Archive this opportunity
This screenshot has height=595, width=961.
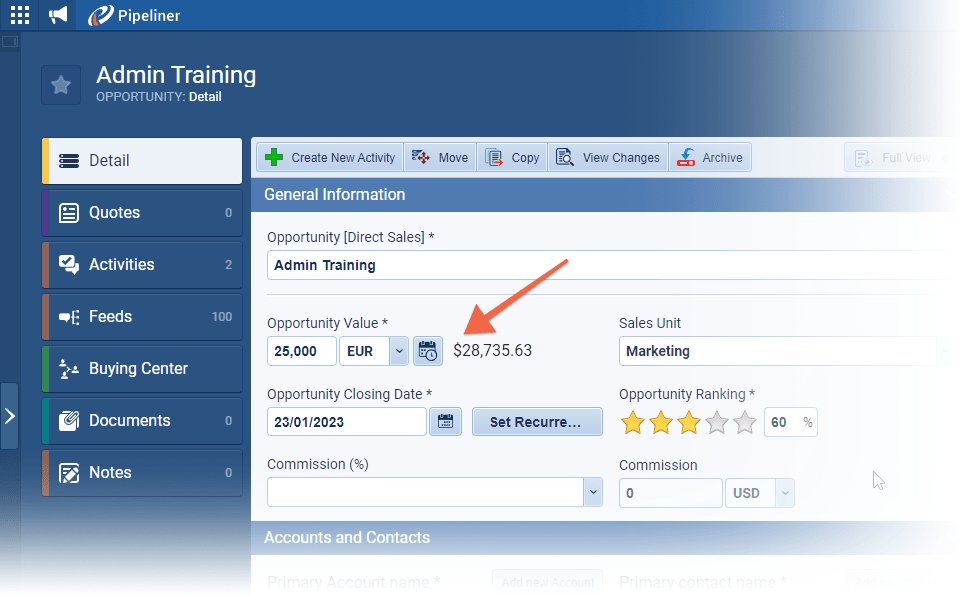[710, 158]
